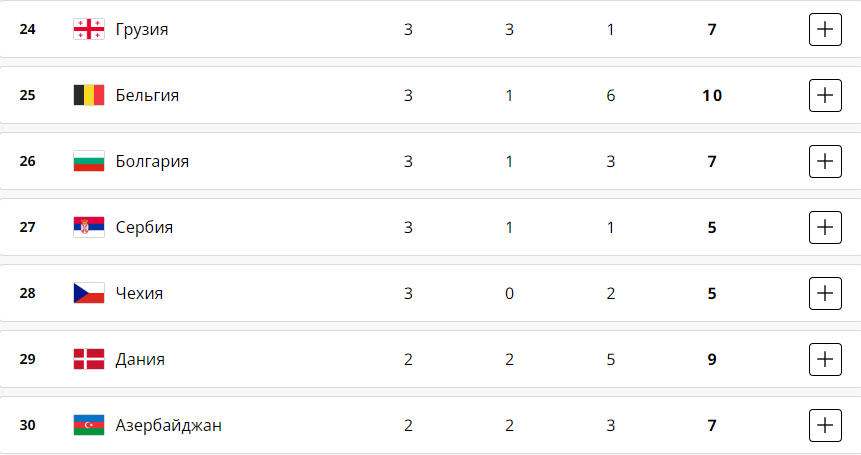Screen dimensions: 861x455
Task: Click the Georgia flag icon
Action: pos(88,30)
